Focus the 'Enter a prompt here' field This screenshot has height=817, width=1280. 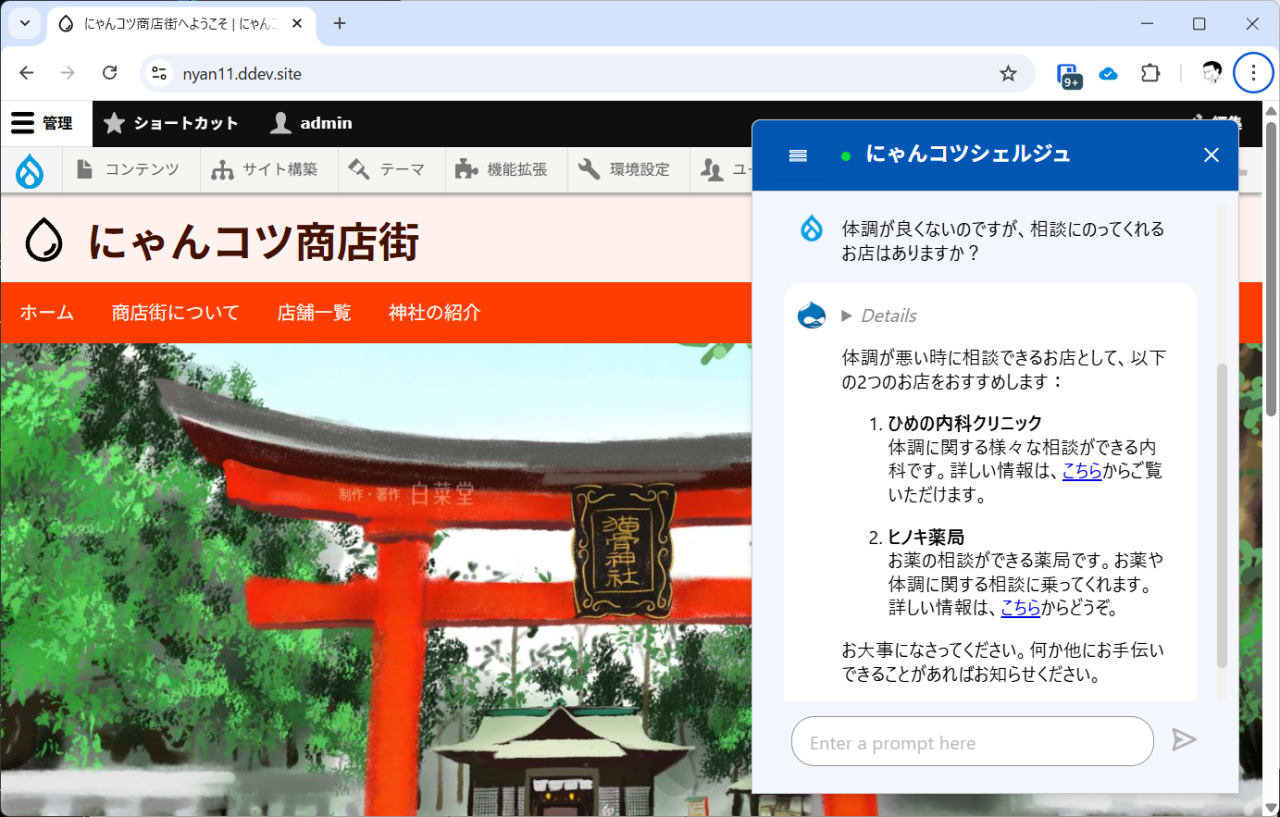click(x=972, y=742)
